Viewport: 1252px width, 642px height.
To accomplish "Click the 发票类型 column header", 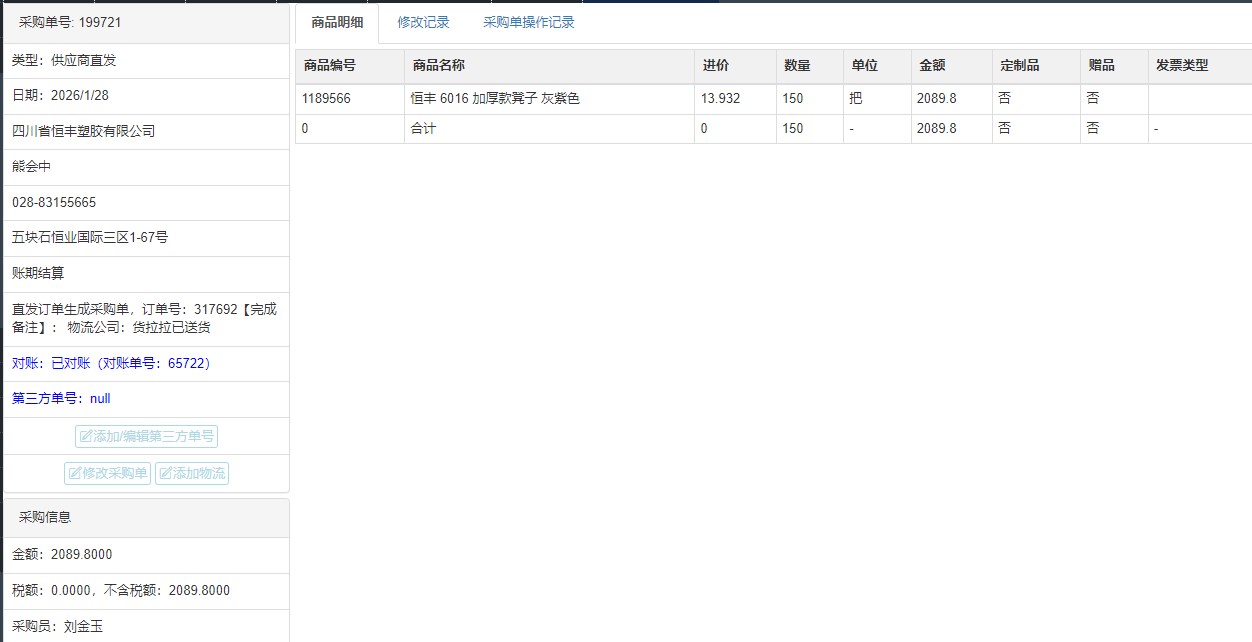I will pos(1182,66).
